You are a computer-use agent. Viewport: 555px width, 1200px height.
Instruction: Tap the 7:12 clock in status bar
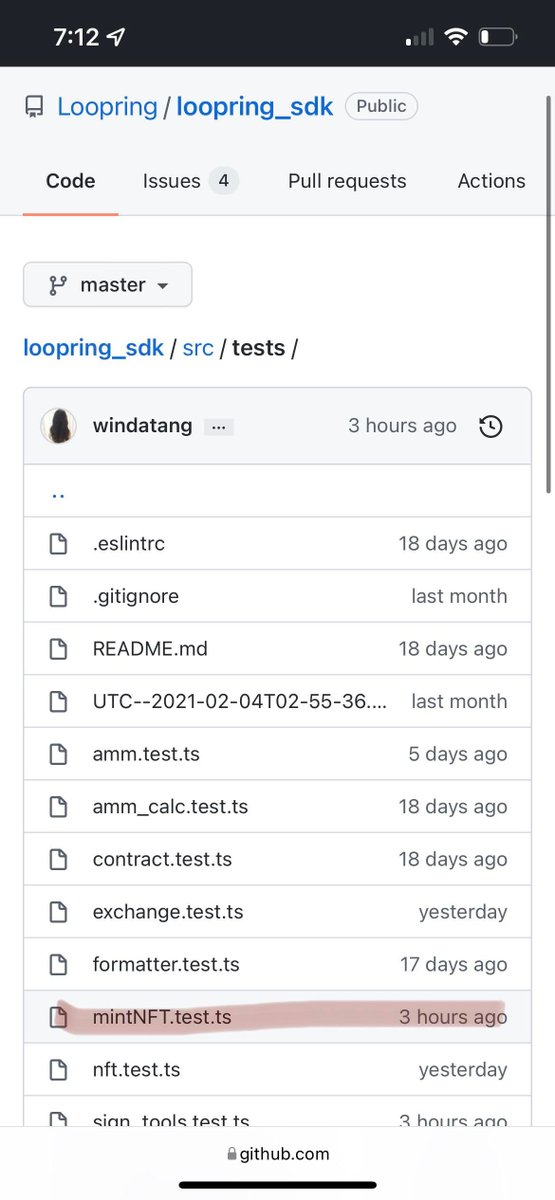tap(76, 37)
